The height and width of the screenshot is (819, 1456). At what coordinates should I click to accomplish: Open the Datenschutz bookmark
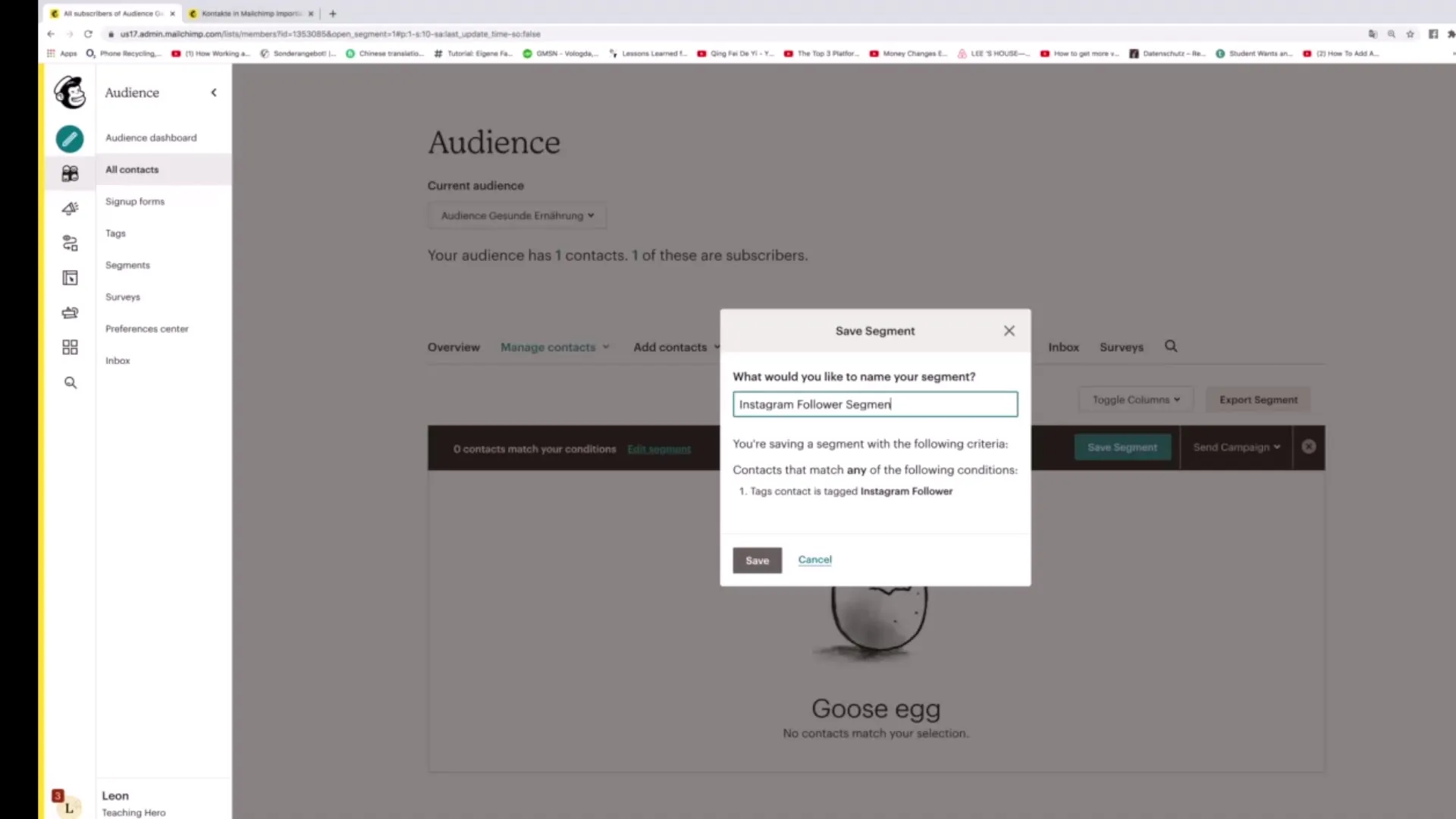[x=1168, y=54]
